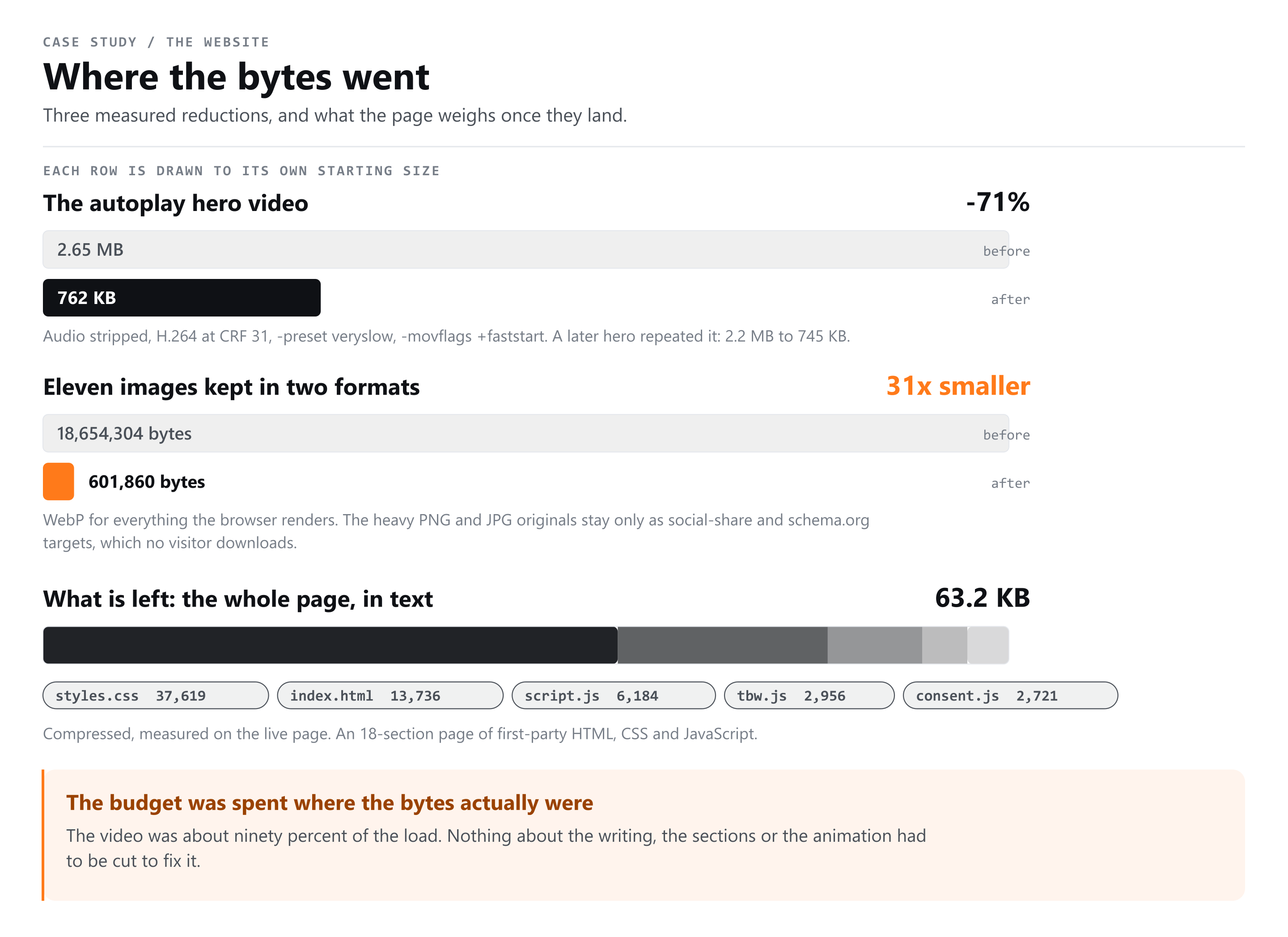The image size is (1288, 937).
Task: Click the 63.2 KB total figure
Action: pyautogui.click(x=983, y=598)
